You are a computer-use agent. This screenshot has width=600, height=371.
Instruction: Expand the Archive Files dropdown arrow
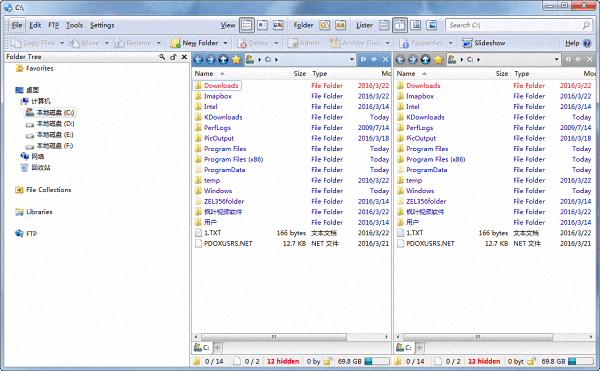click(x=387, y=43)
